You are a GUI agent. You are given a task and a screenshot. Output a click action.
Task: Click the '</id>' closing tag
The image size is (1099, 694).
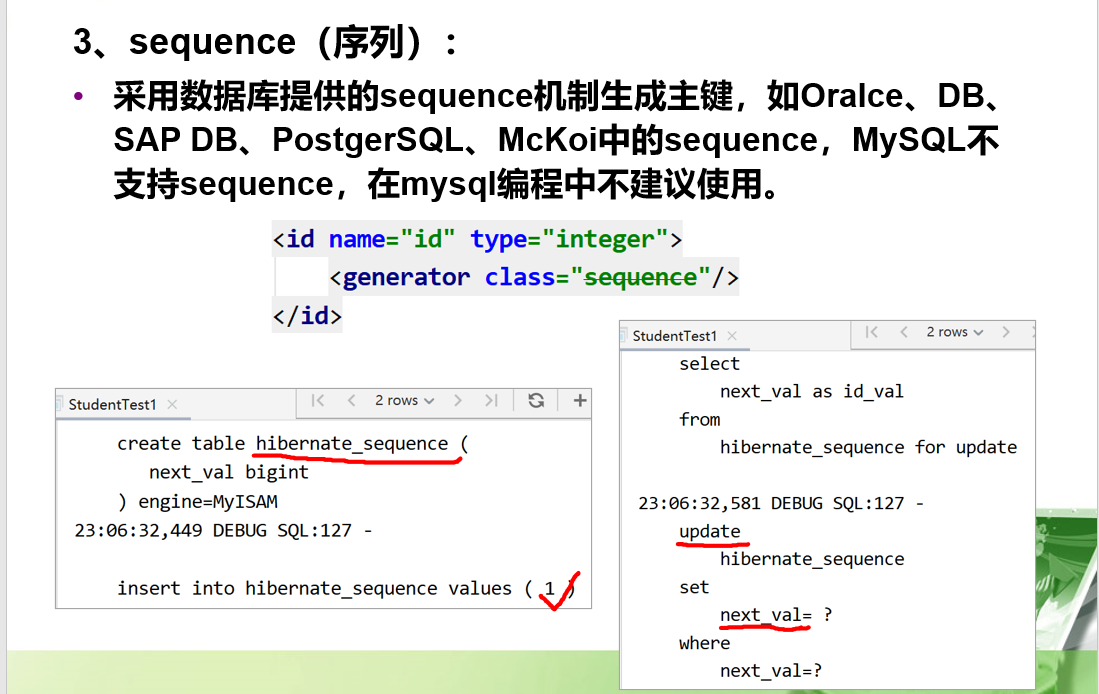[x=307, y=315]
